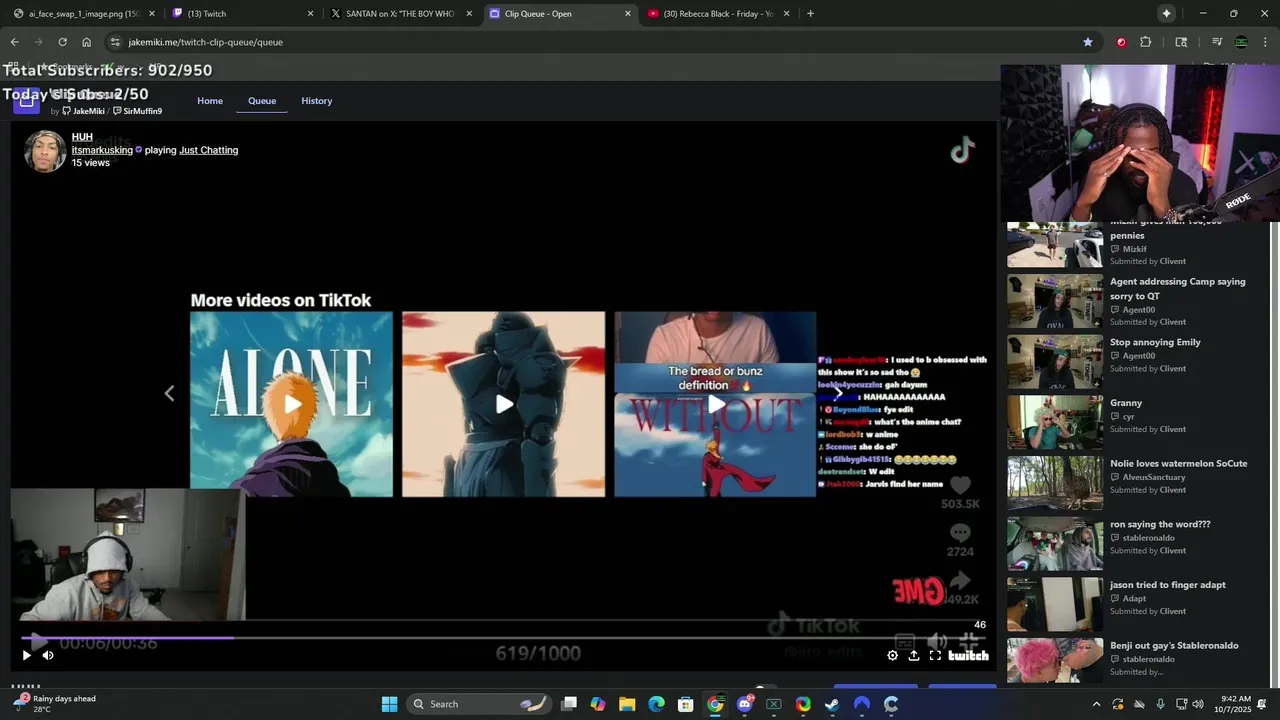The width and height of the screenshot is (1280, 720).
Task: Open the HUH clip title link
Action: click(x=82, y=137)
